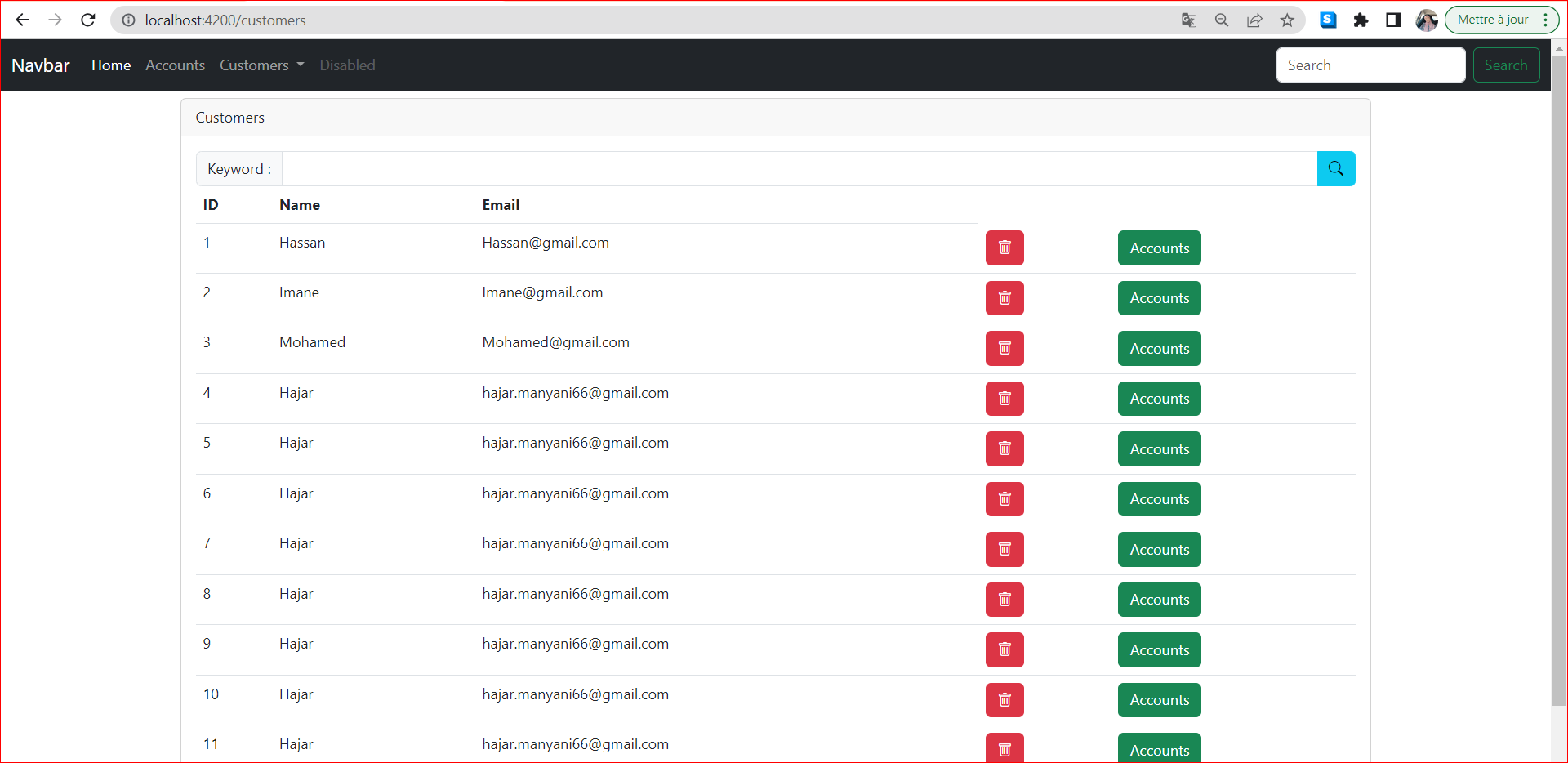Expand the Customers dropdown in the navbar

pyautogui.click(x=261, y=65)
